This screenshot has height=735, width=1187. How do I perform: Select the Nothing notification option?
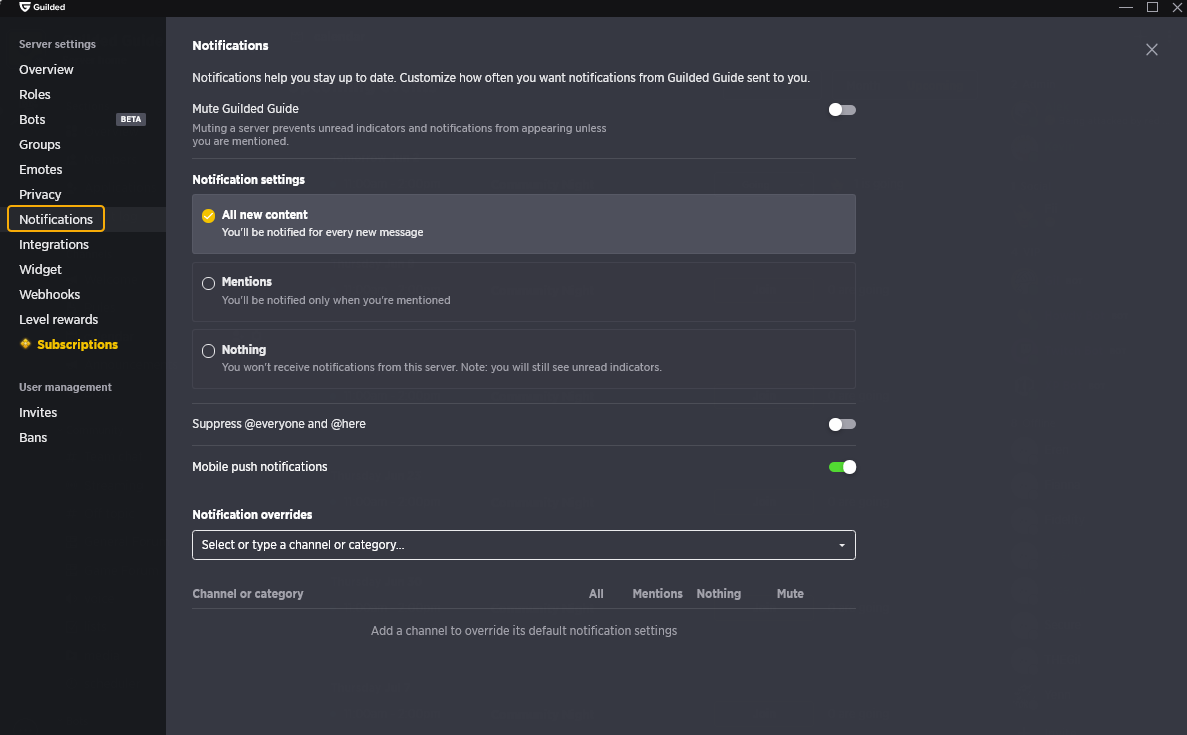point(524,359)
